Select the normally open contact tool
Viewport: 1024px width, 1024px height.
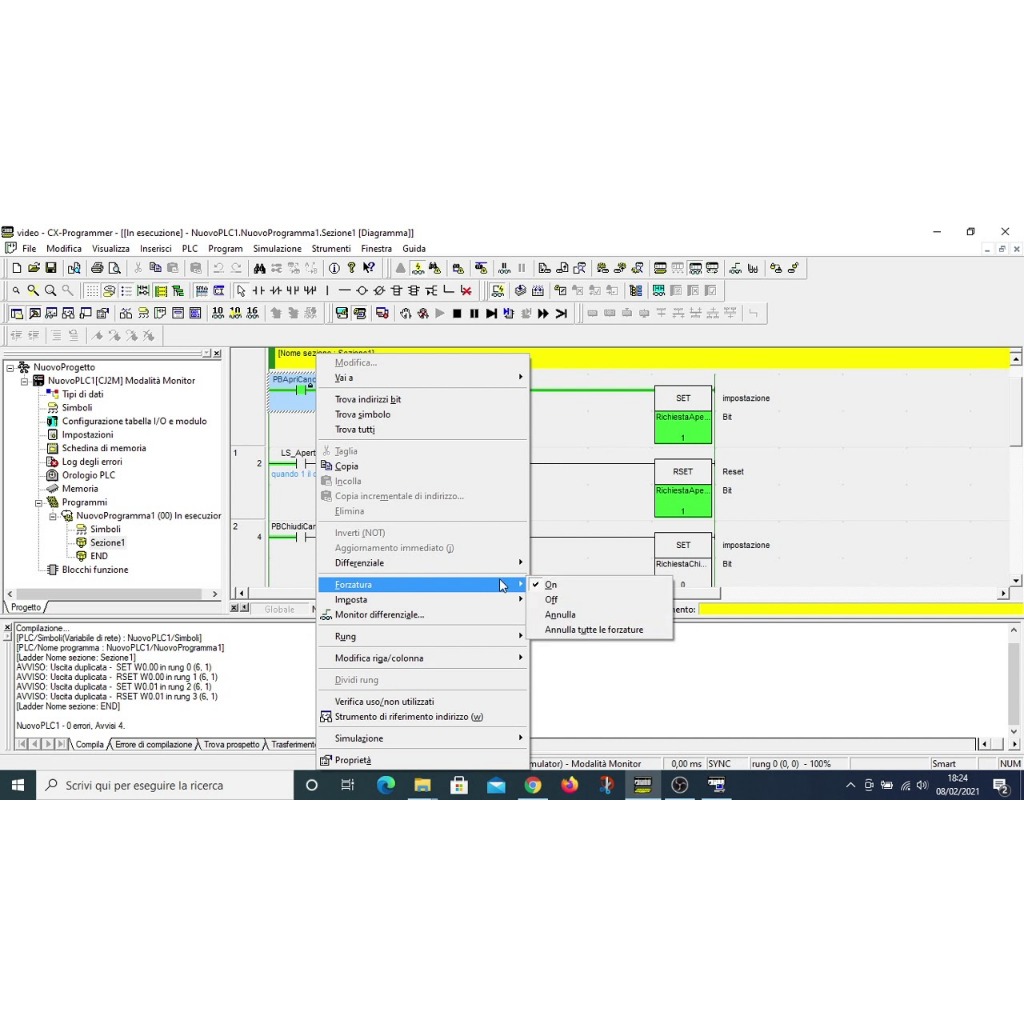pos(259,291)
